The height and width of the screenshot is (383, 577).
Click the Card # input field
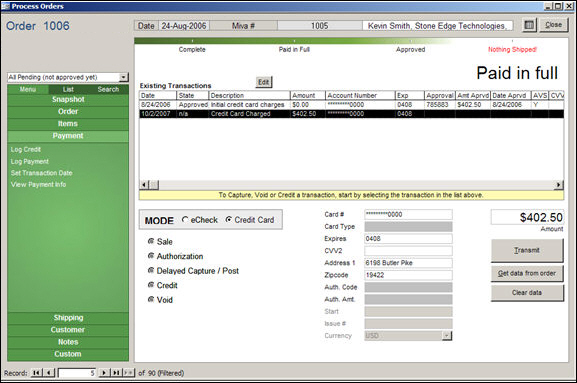point(408,214)
